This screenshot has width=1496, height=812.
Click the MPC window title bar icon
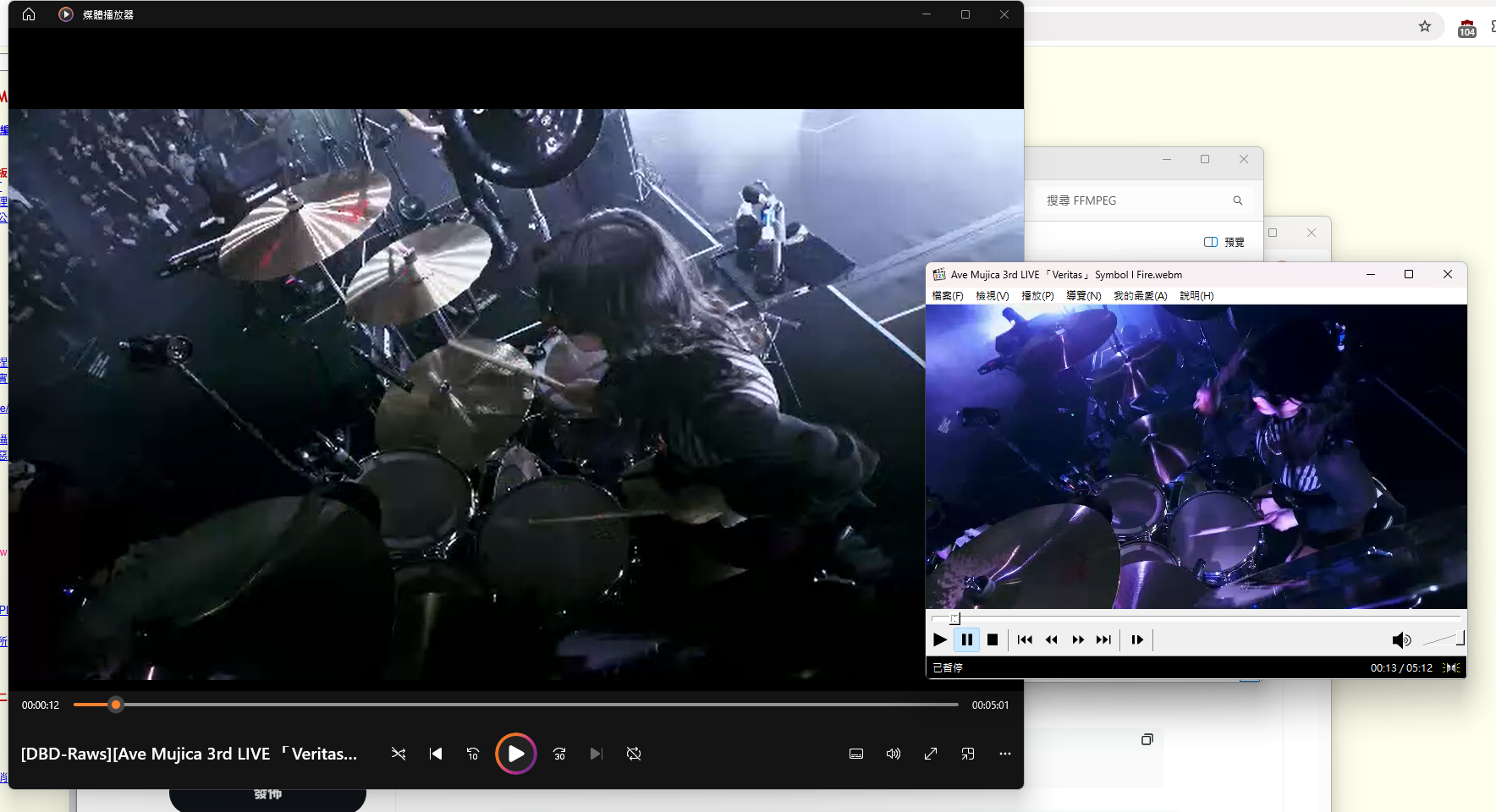[939, 274]
